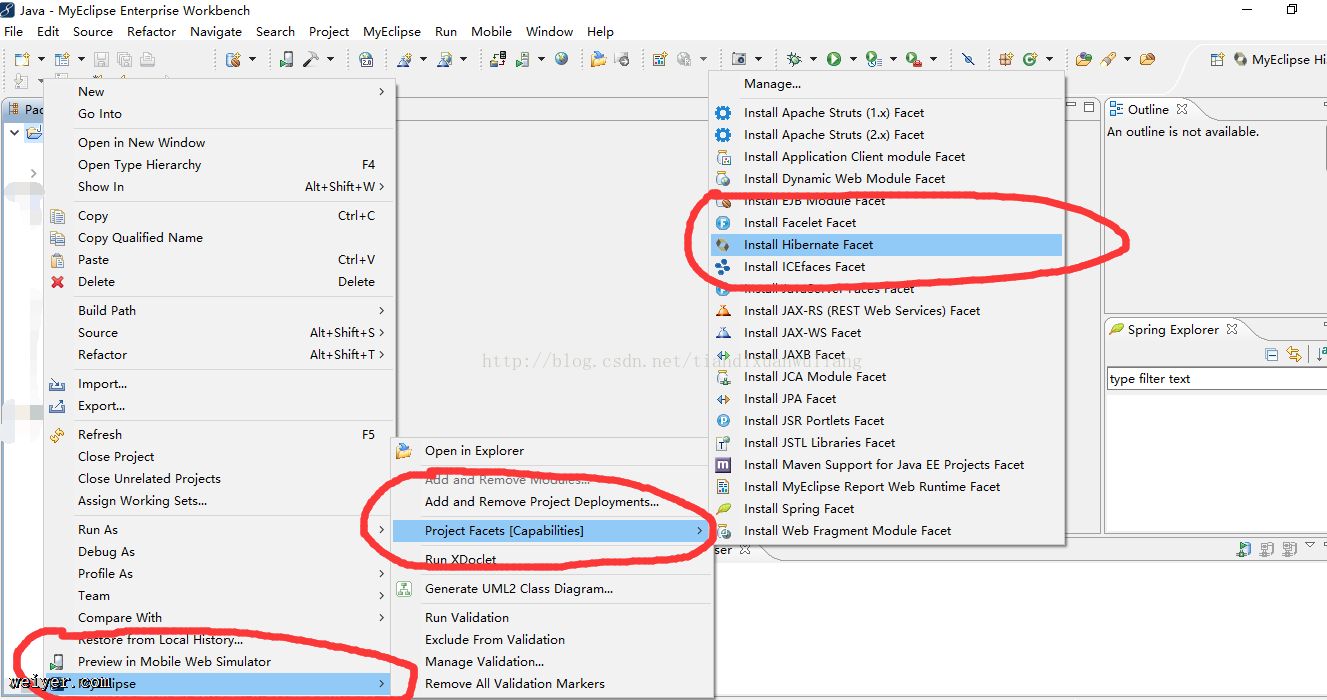The width and height of the screenshot is (1327, 700).
Task: Select Open Type Hierarchy
Action: click(220, 165)
